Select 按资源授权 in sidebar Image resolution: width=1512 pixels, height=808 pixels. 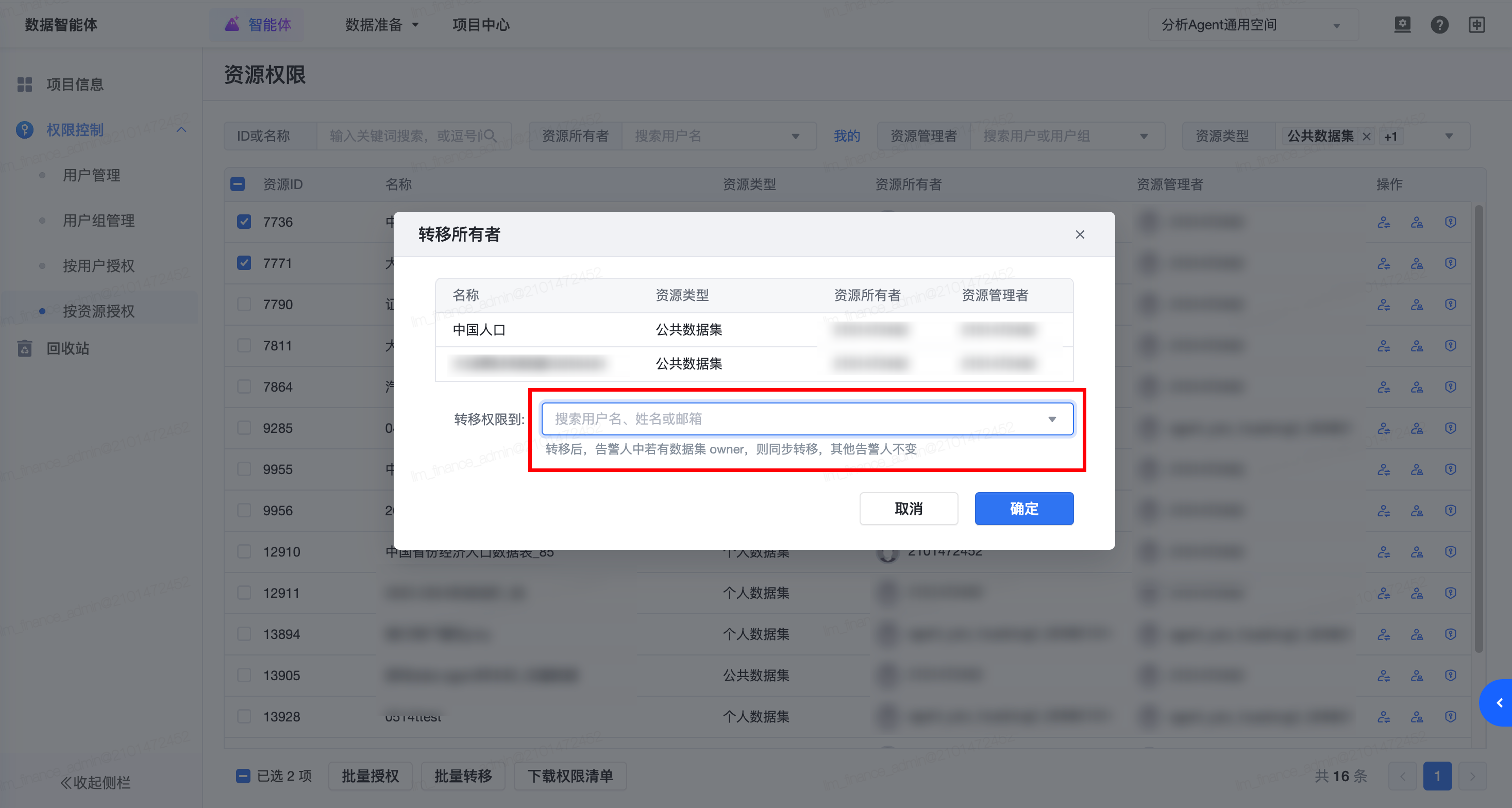click(x=98, y=311)
